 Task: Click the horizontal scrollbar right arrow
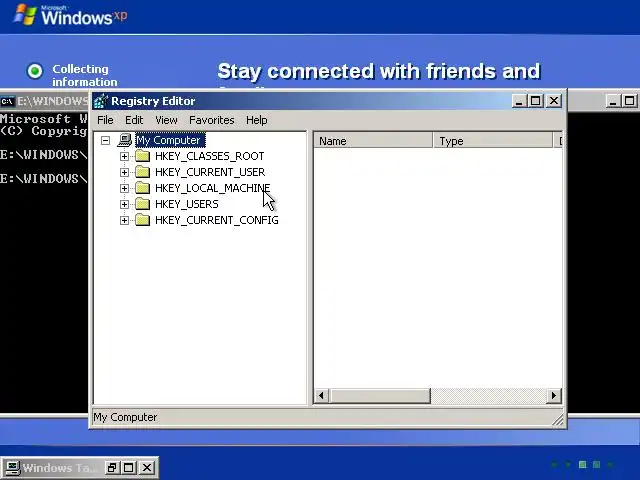[x=553, y=396]
